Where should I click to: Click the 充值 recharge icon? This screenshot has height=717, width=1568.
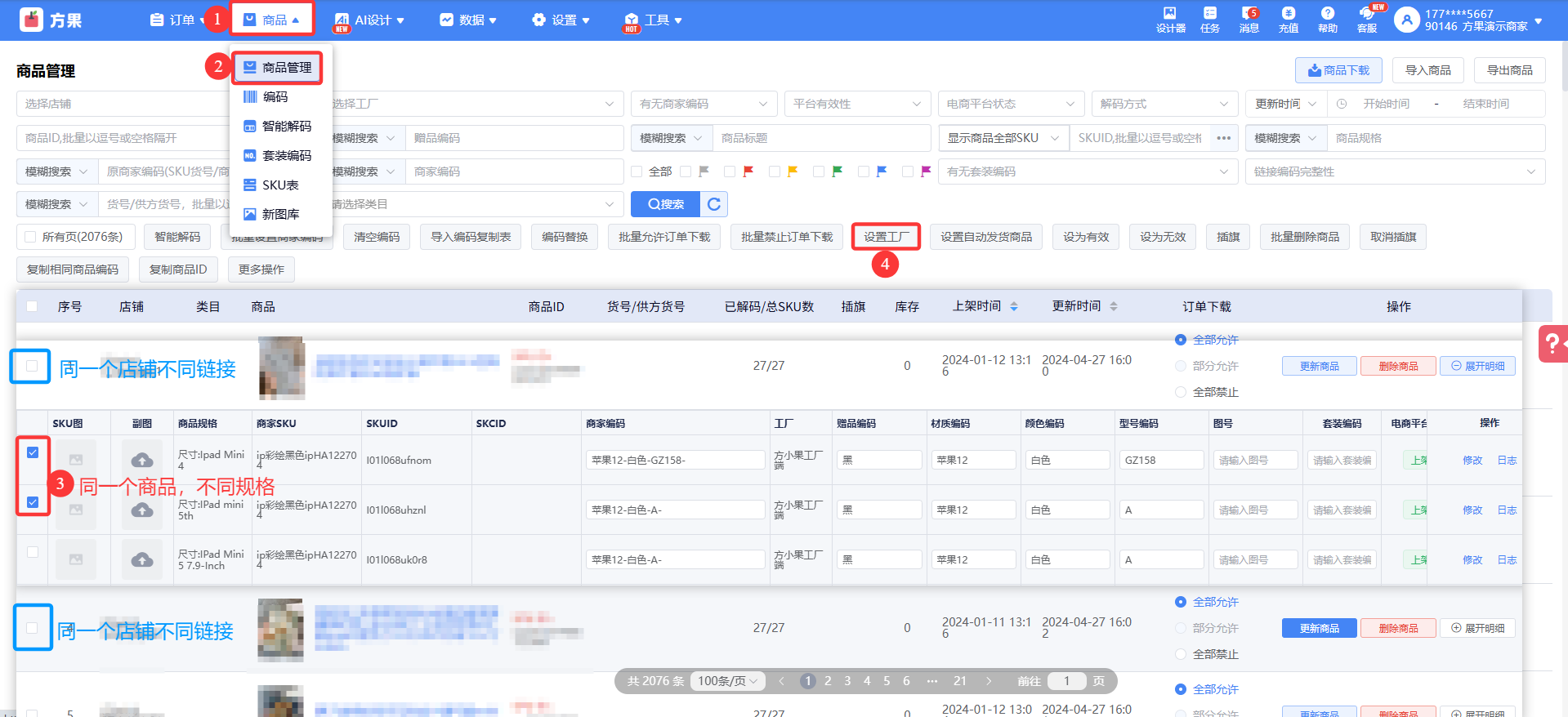(x=1288, y=20)
